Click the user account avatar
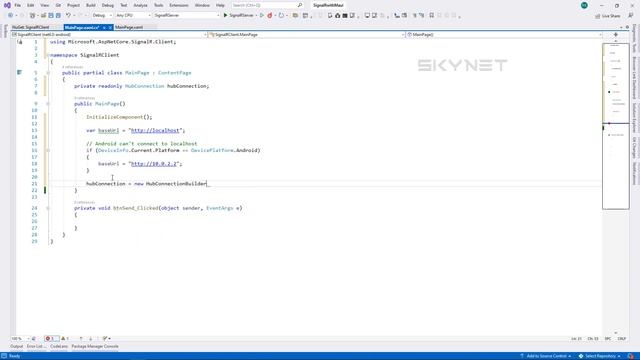 click(x=584, y=5)
